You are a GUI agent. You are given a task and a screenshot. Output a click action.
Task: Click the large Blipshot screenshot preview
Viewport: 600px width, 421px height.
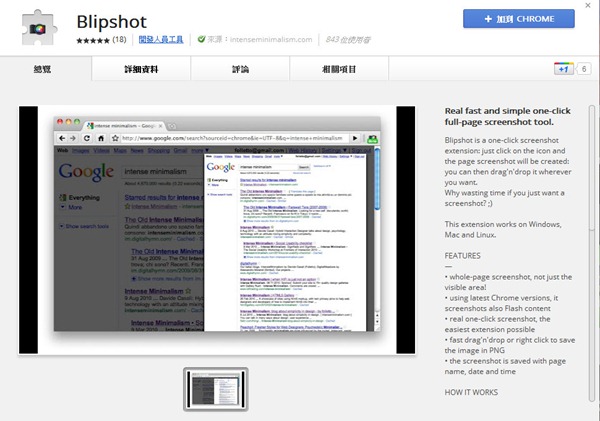(217, 230)
